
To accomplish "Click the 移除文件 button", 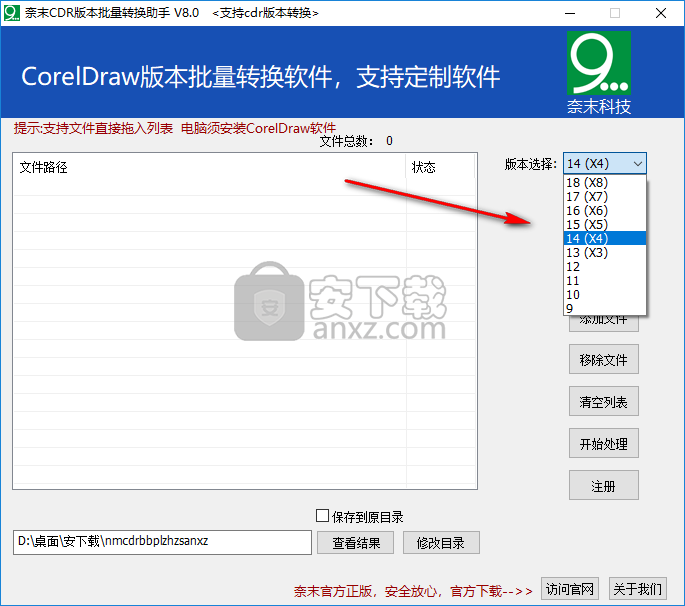I will pos(603,360).
